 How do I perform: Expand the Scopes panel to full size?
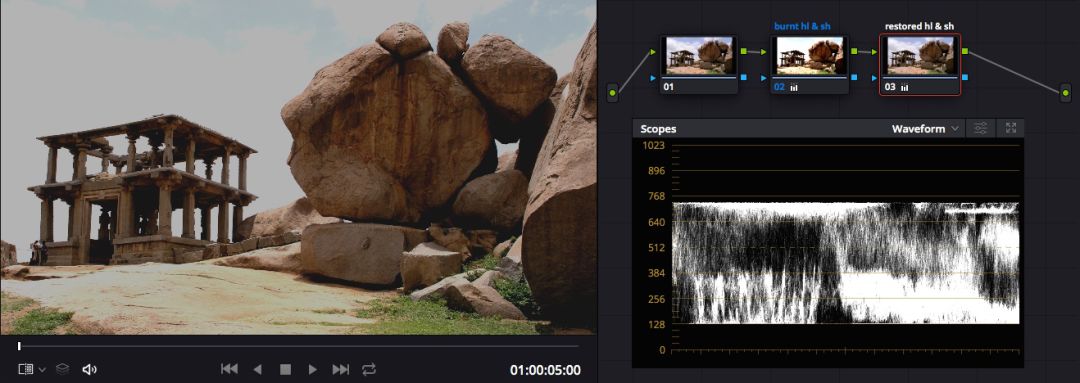(1010, 128)
